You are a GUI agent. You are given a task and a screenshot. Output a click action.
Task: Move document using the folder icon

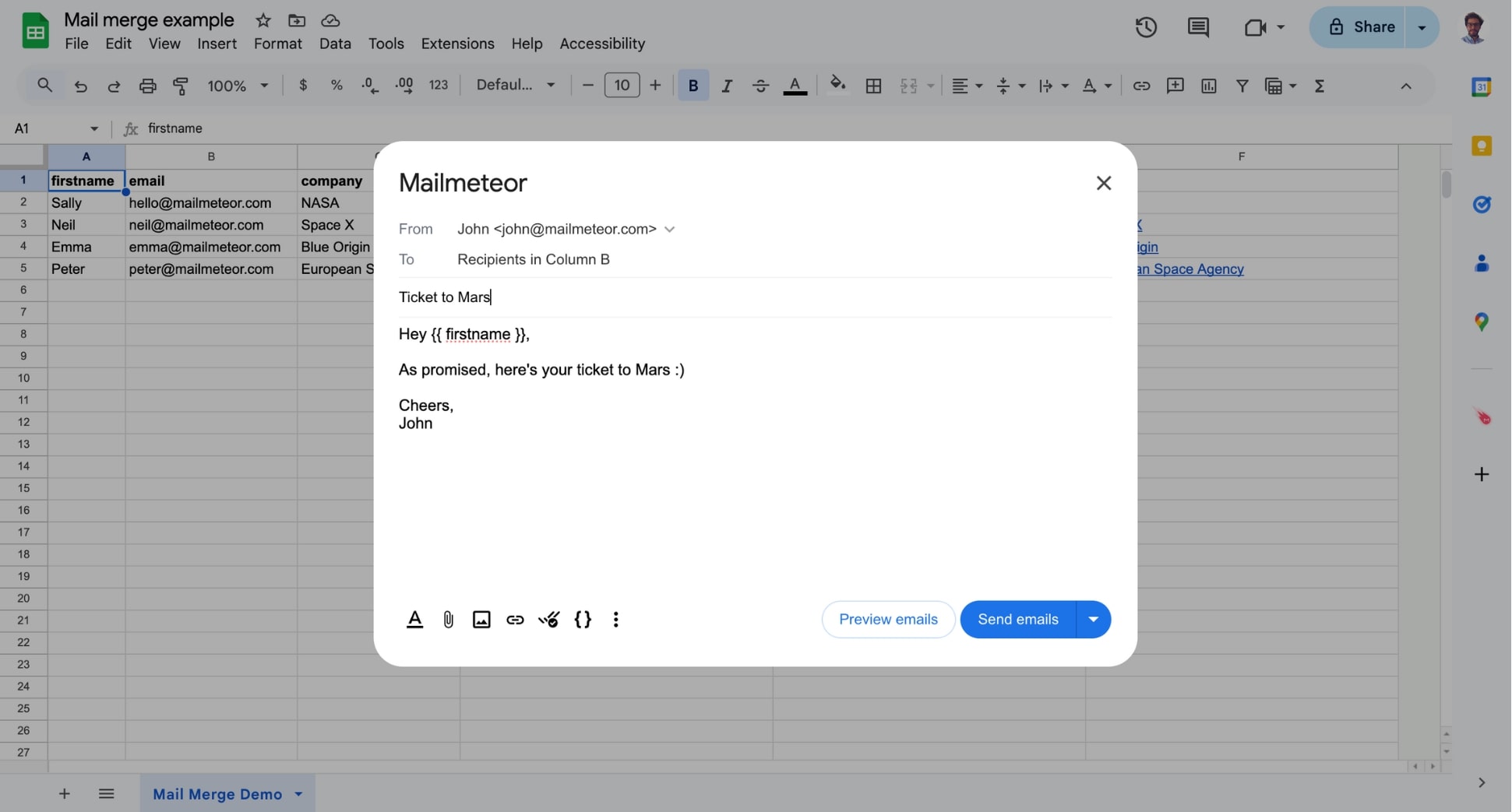[296, 20]
